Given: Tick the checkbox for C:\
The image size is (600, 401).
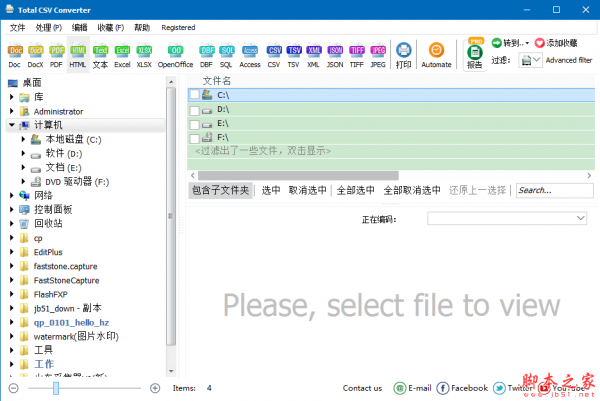Looking at the screenshot, I should point(194,95).
